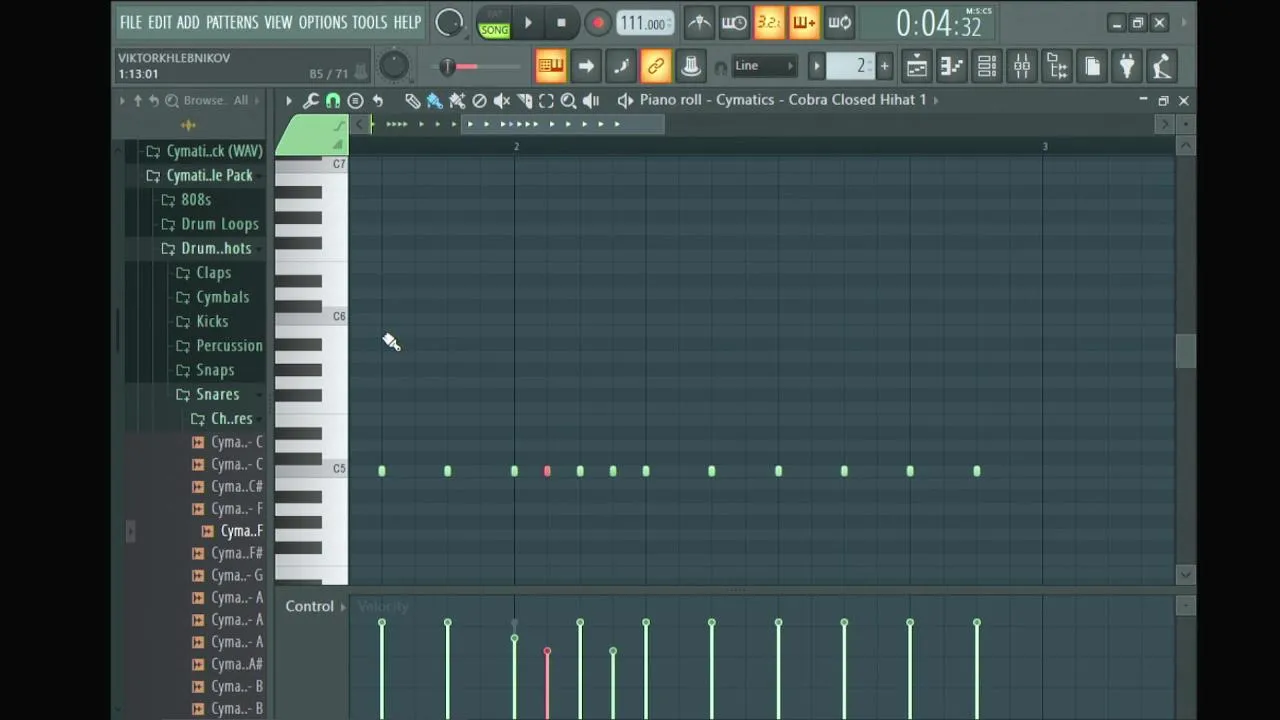Open target channel arrow after Hihat 1
The image size is (1280, 720).
coord(936,100)
